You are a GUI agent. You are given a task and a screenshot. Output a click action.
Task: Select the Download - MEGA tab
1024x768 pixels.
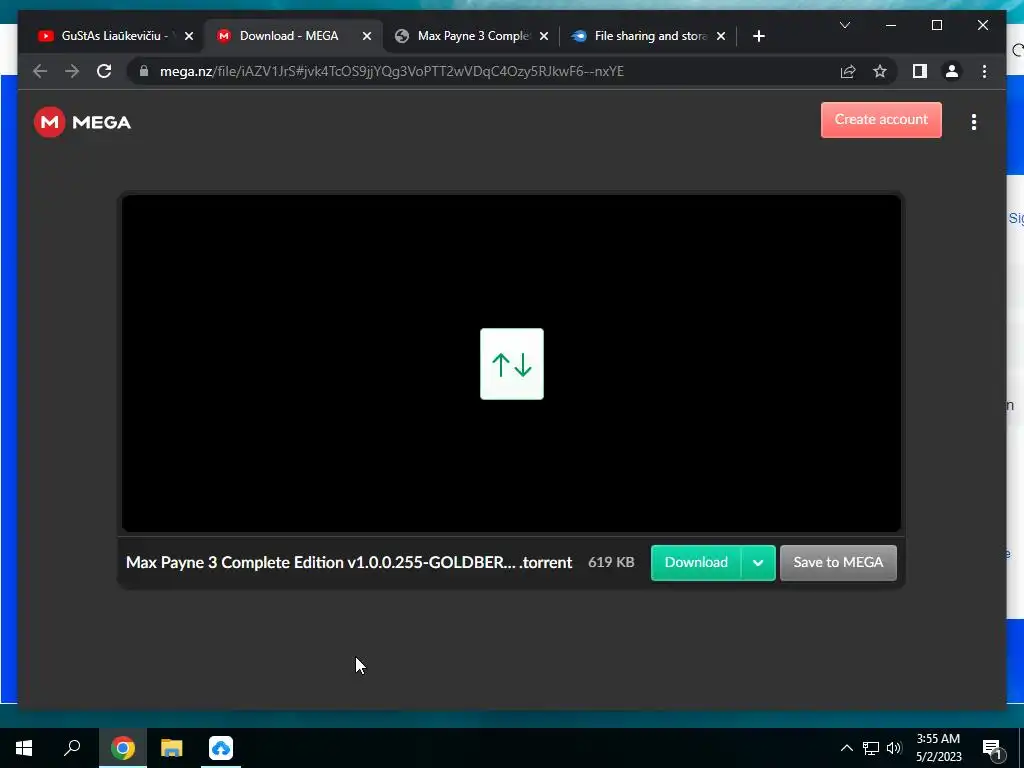point(289,36)
